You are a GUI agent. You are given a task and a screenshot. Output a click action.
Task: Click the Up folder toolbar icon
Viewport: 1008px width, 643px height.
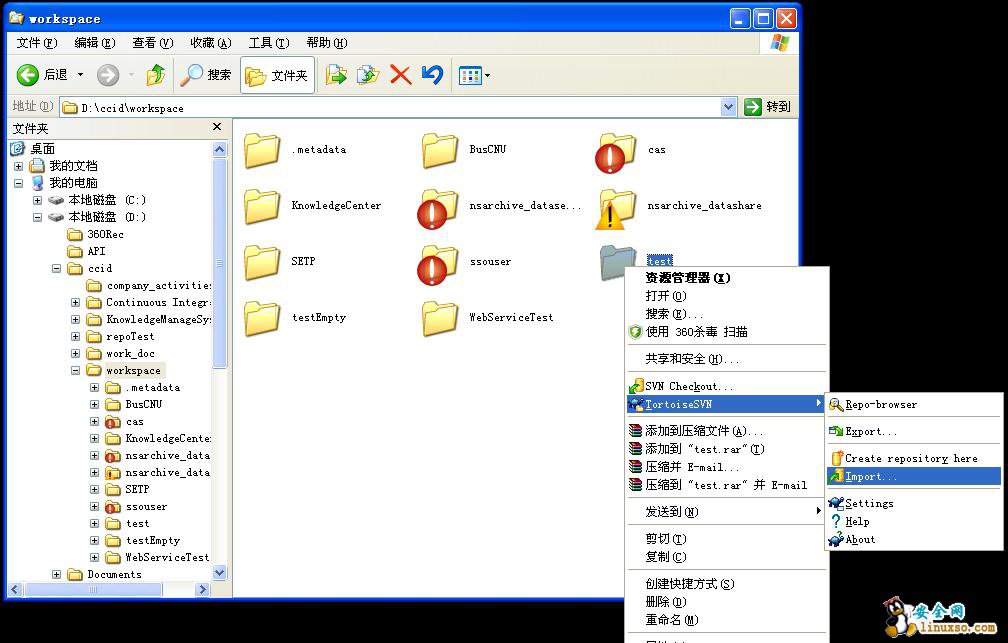point(155,75)
